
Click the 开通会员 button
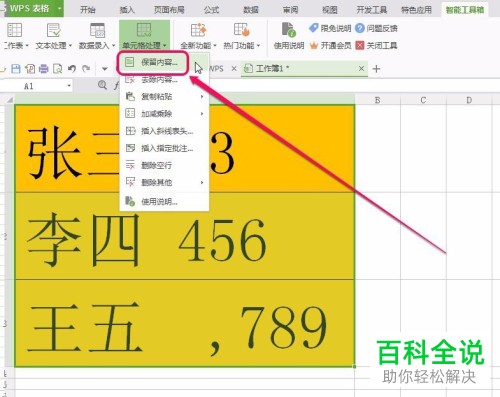[x=330, y=45]
